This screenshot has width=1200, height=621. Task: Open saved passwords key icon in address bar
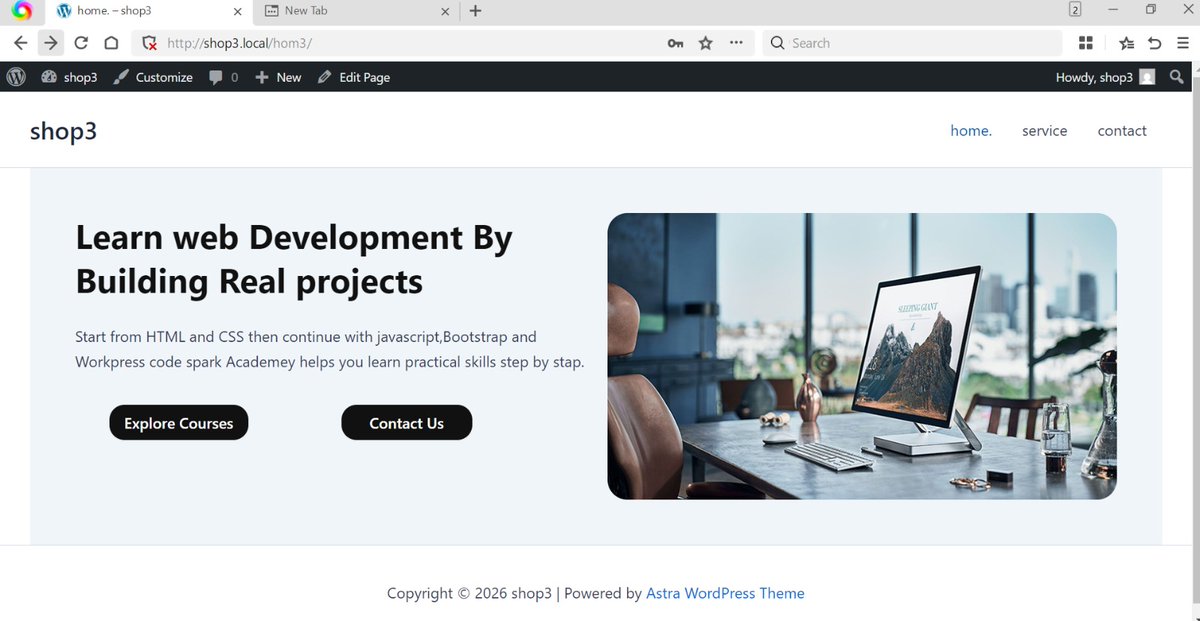coord(676,43)
